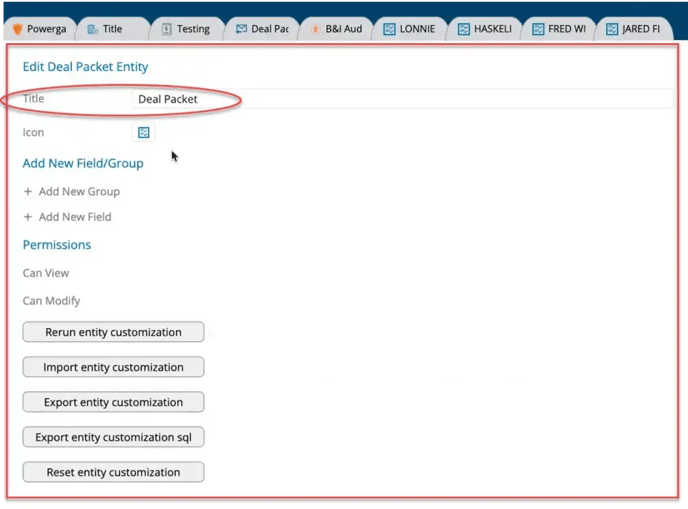Select the Can Modify permission row
Screen dimensions: 688x509
click(x=51, y=301)
